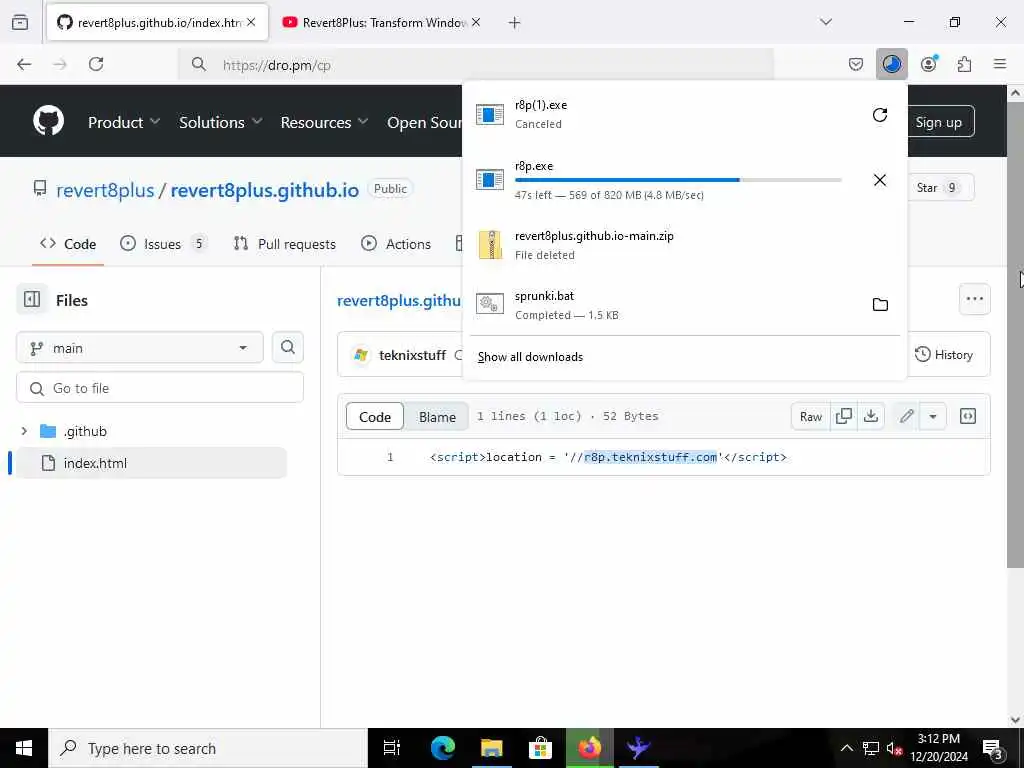
Task: Open the revert8plus.github.io repository link
Action: coord(264,190)
